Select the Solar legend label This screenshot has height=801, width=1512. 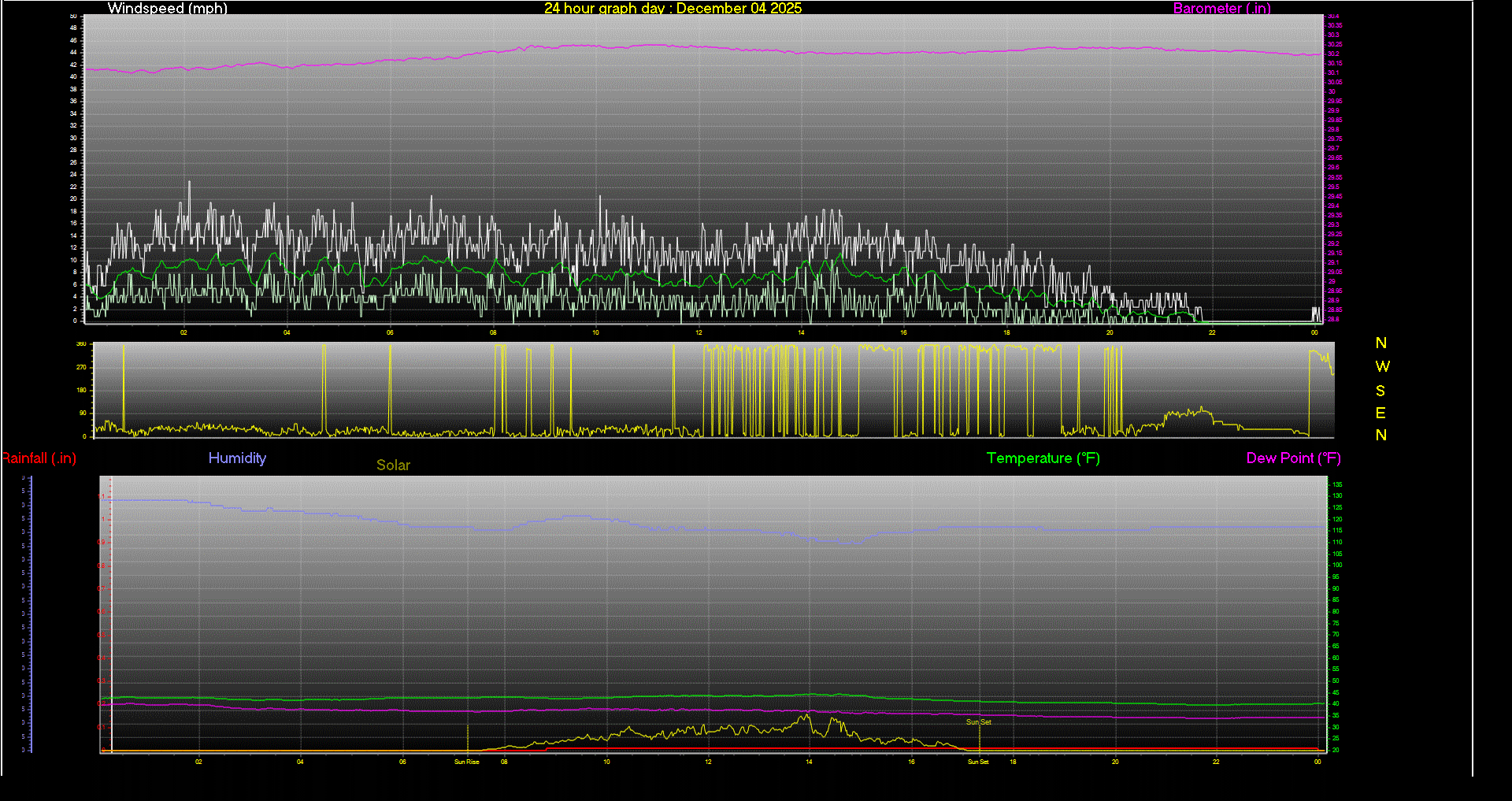(x=393, y=465)
